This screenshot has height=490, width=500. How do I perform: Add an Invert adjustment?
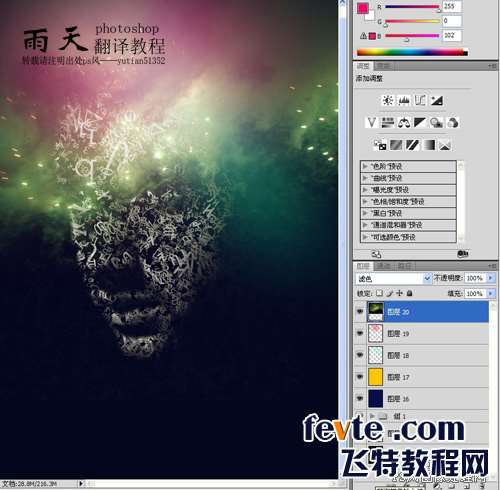[380, 145]
